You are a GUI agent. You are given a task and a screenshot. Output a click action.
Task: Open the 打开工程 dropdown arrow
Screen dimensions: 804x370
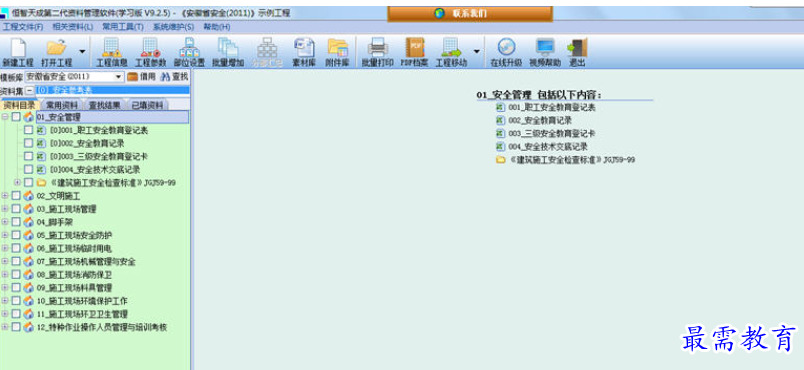(82, 51)
